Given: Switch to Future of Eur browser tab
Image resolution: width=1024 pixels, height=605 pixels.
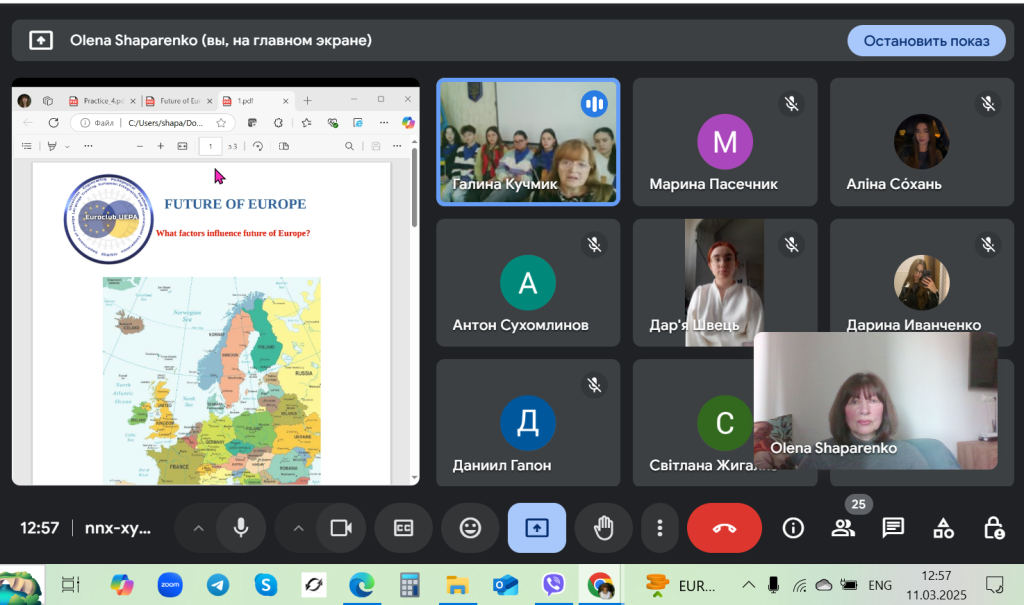Looking at the screenshot, I should point(179,101).
